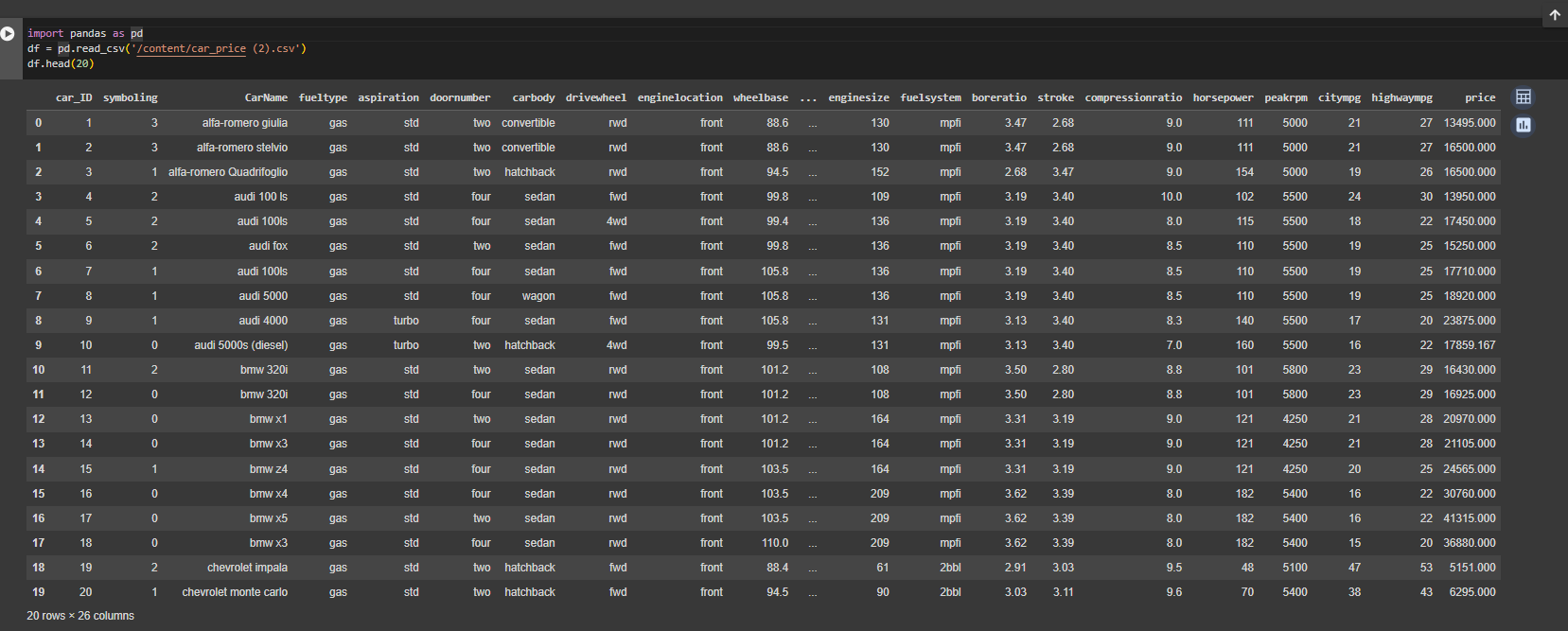This screenshot has width=1568, height=631.
Task: Click the audi fox cell
Action: pyautogui.click(x=269, y=246)
